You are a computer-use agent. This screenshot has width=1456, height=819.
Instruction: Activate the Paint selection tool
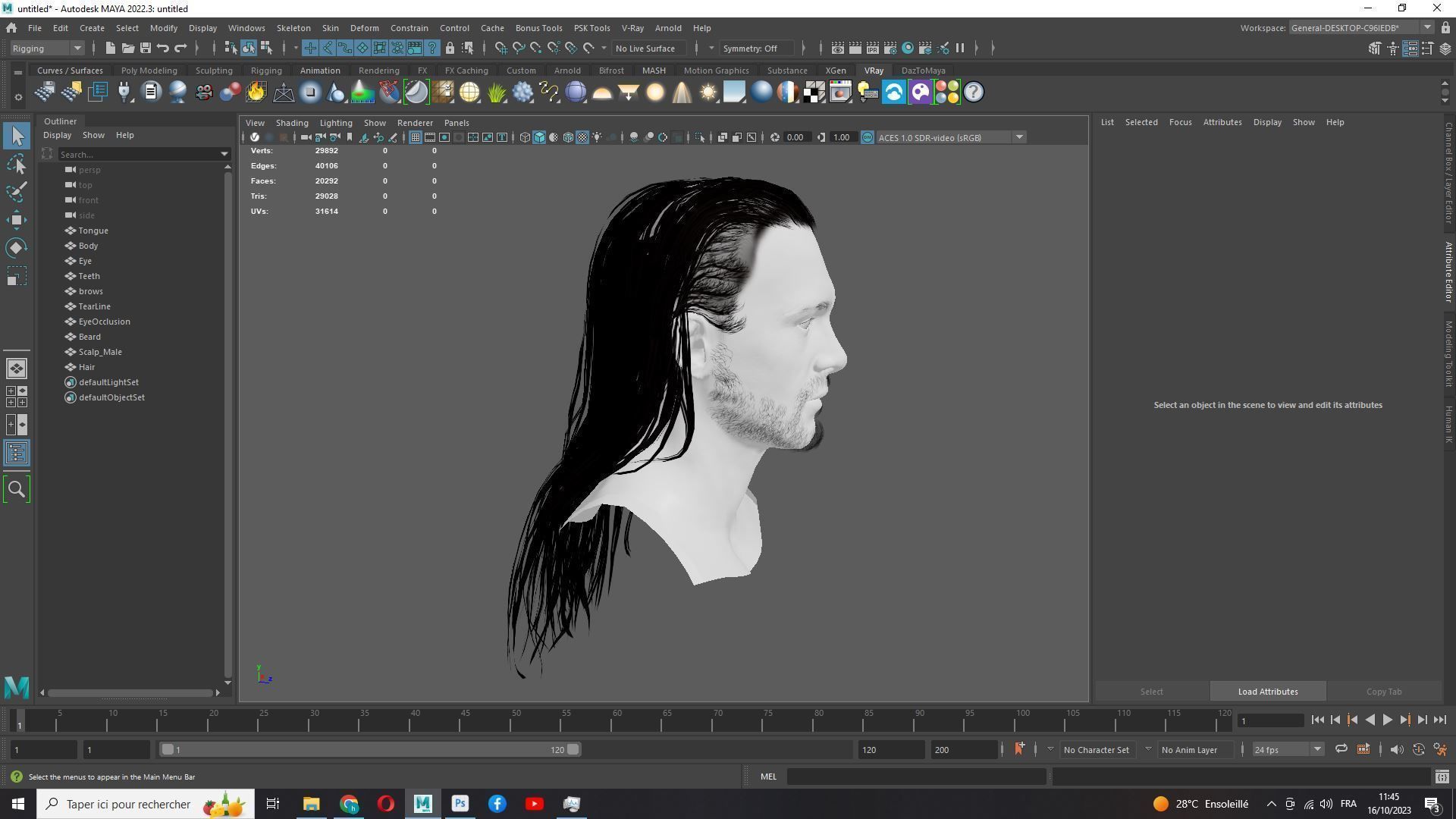pyautogui.click(x=17, y=192)
